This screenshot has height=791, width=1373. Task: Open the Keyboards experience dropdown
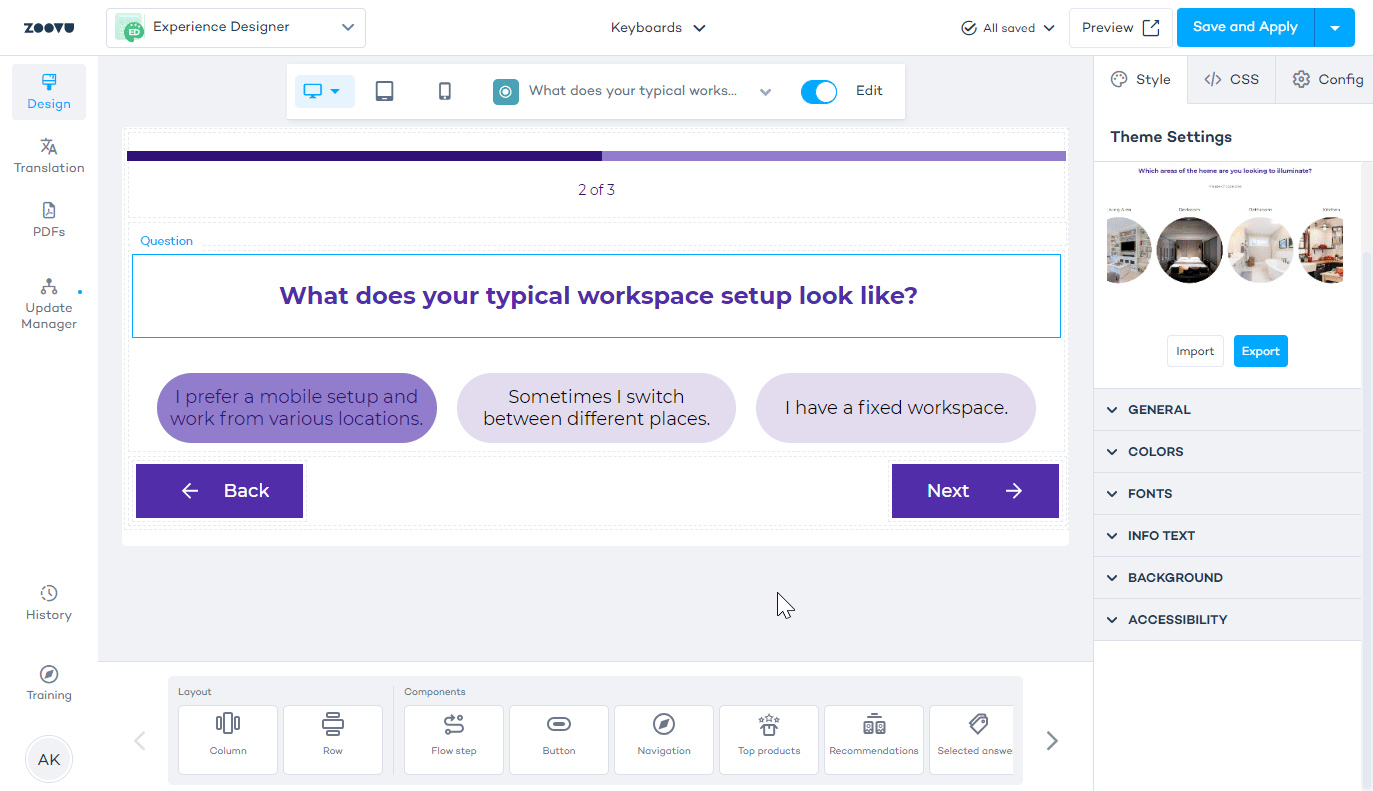658,27
